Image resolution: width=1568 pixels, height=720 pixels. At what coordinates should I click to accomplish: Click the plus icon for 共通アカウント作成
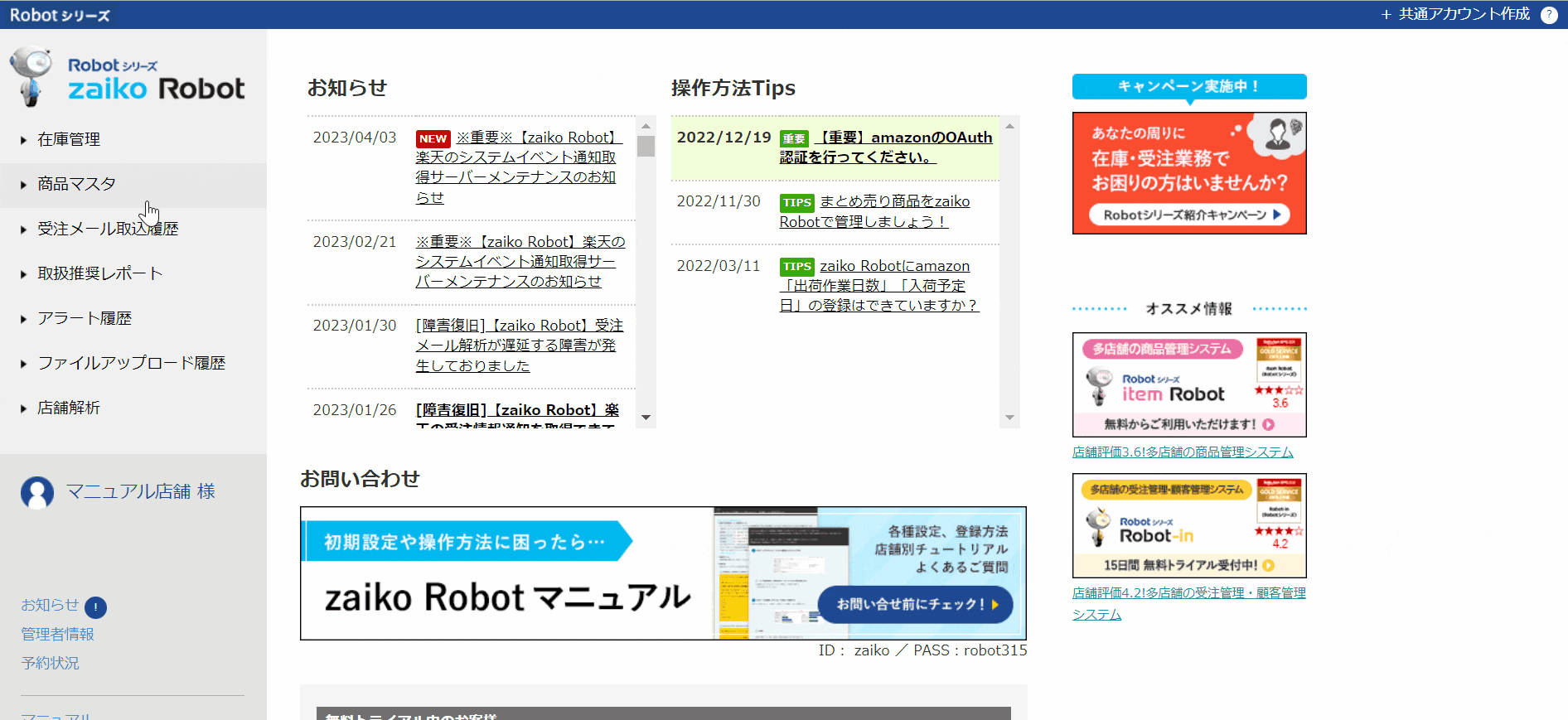[x=1386, y=15]
